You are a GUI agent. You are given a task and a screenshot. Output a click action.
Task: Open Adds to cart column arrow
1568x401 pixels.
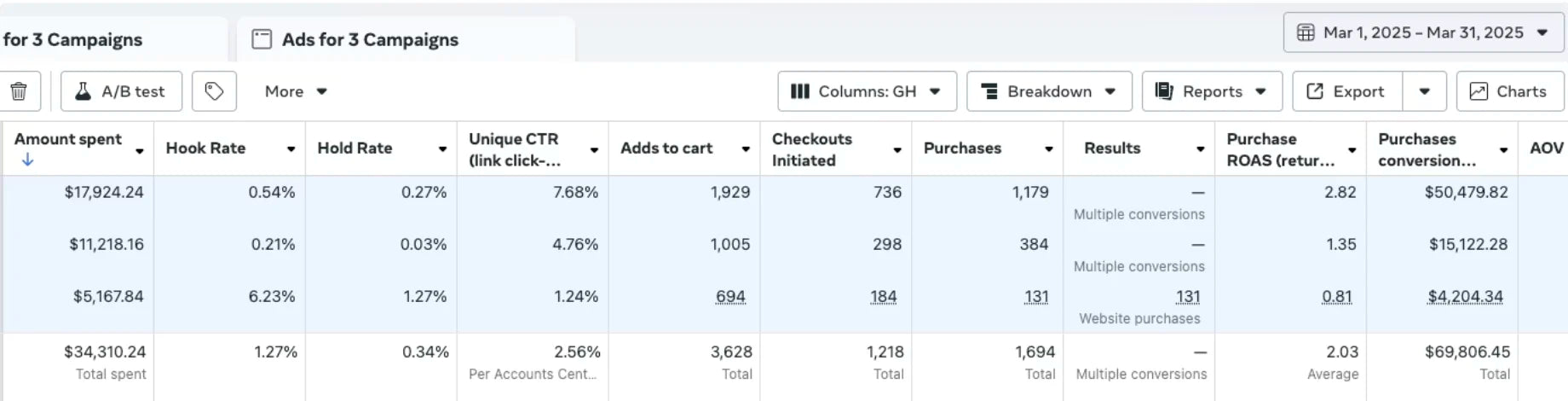pyautogui.click(x=746, y=149)
